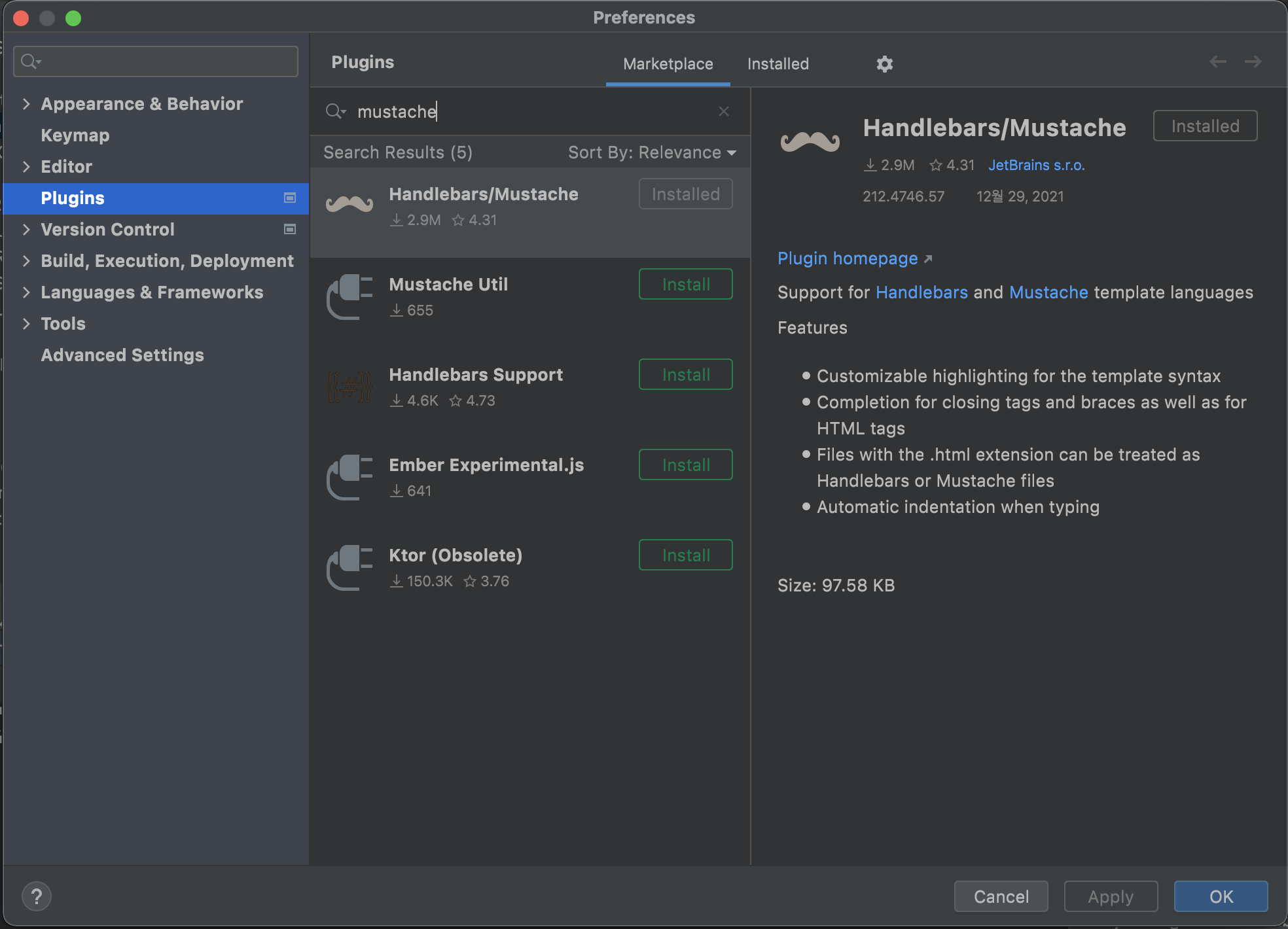1288x929 pixels.
Task: Select the Mustache Util search result title
Action: (x=448, y=285)
